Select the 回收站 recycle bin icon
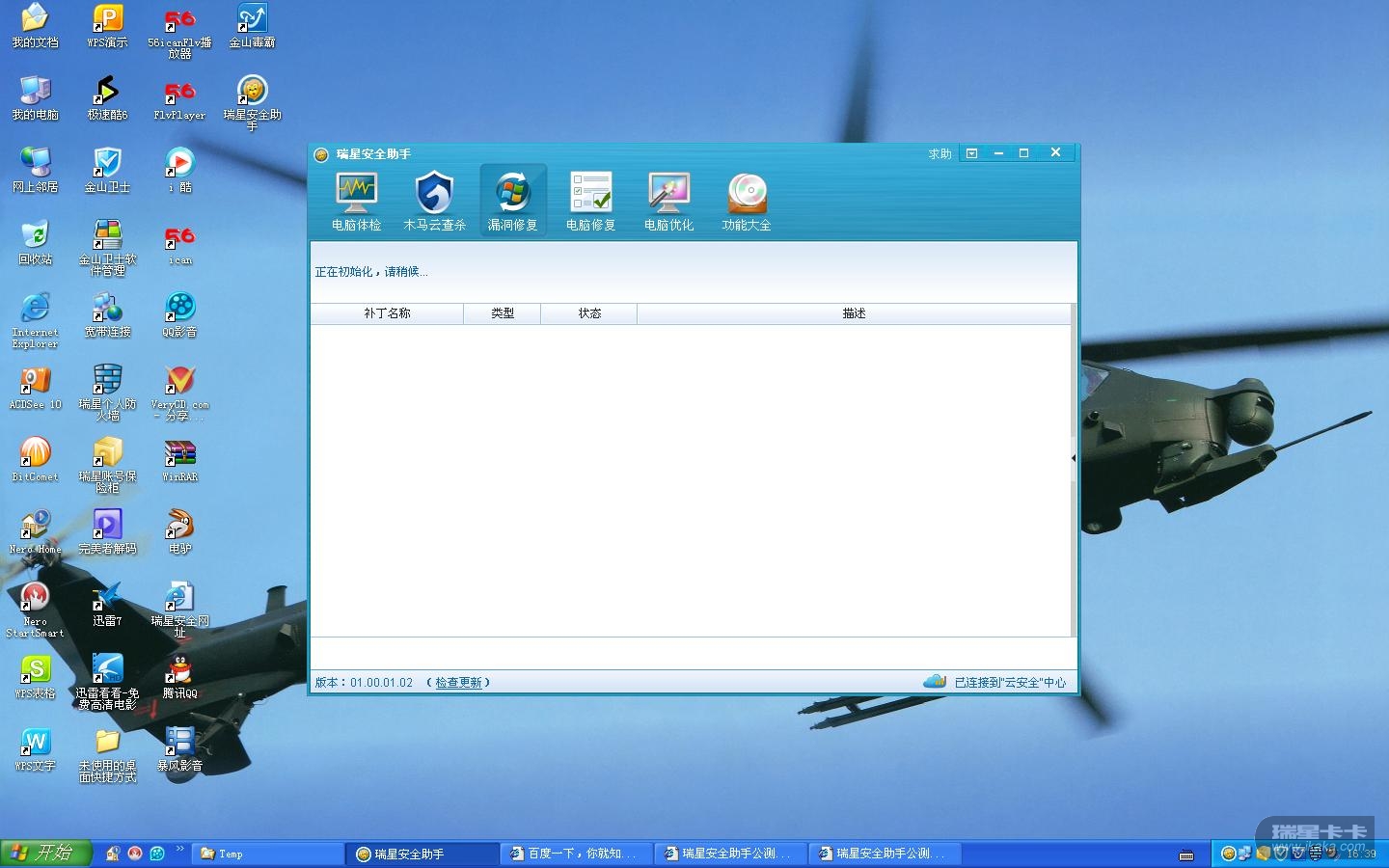 pos(35,243)
